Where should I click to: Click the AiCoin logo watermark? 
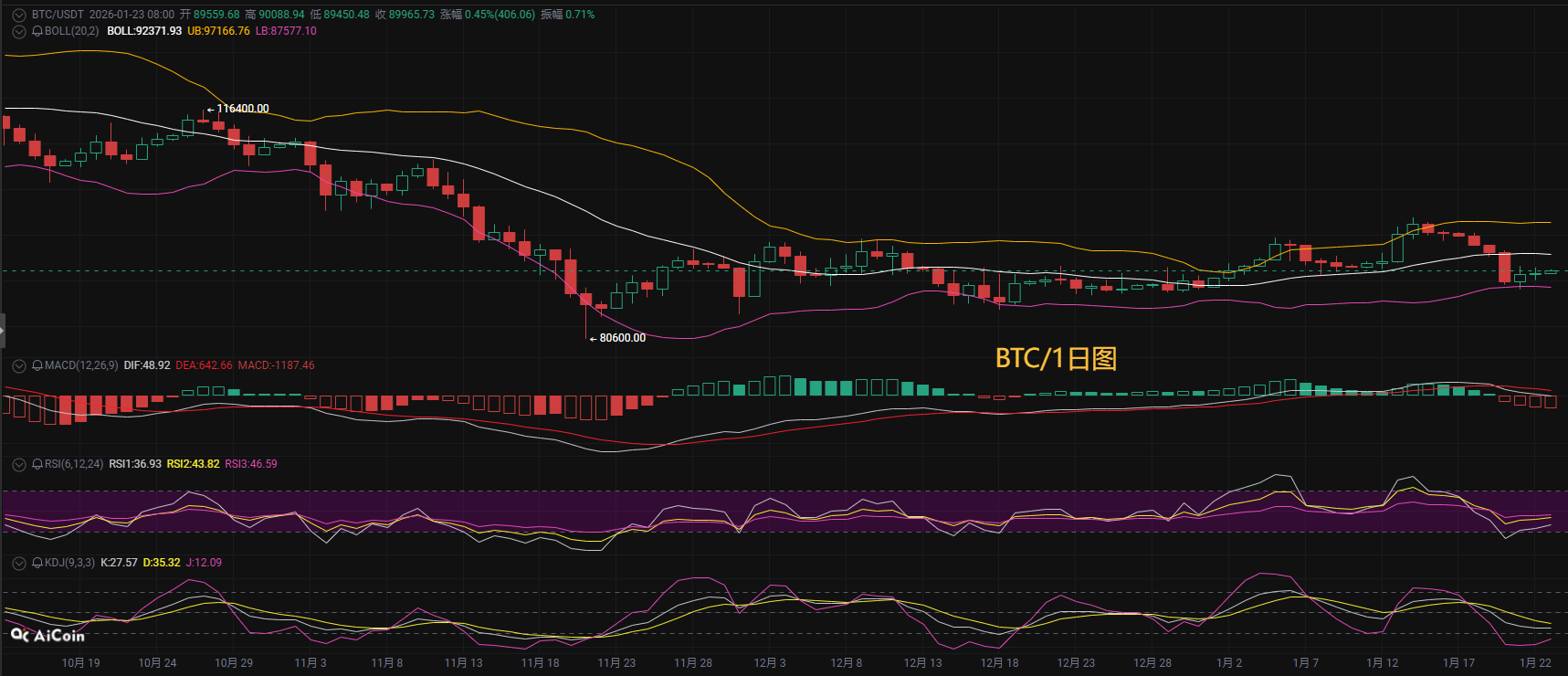coord(47,635)
